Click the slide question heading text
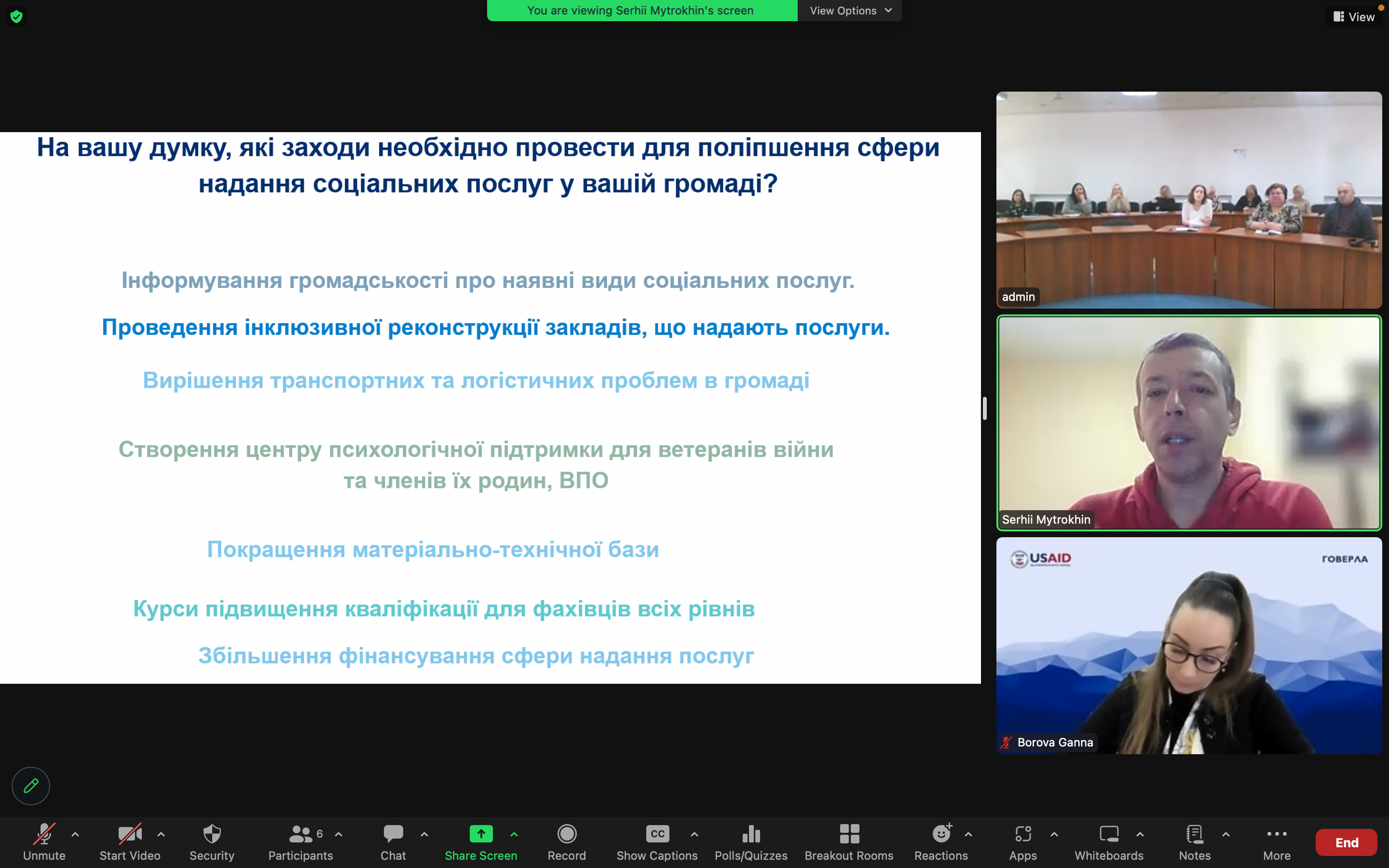 click(489, 165)
